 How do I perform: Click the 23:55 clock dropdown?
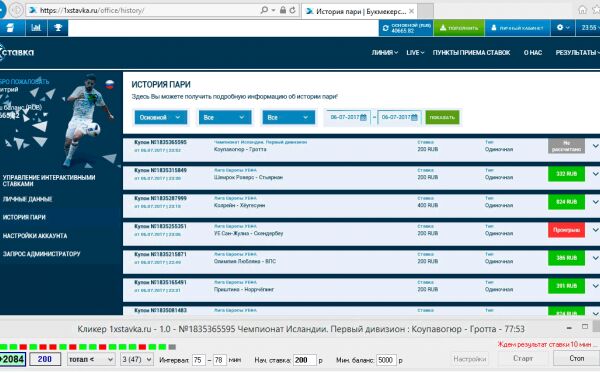pos(589,28)
